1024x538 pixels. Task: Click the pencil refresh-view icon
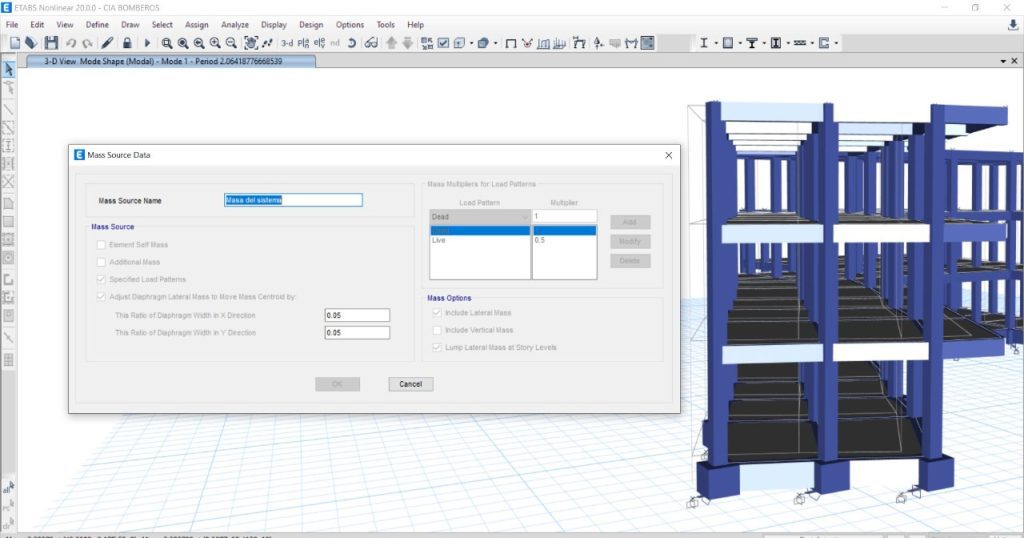tap(108, 43)
